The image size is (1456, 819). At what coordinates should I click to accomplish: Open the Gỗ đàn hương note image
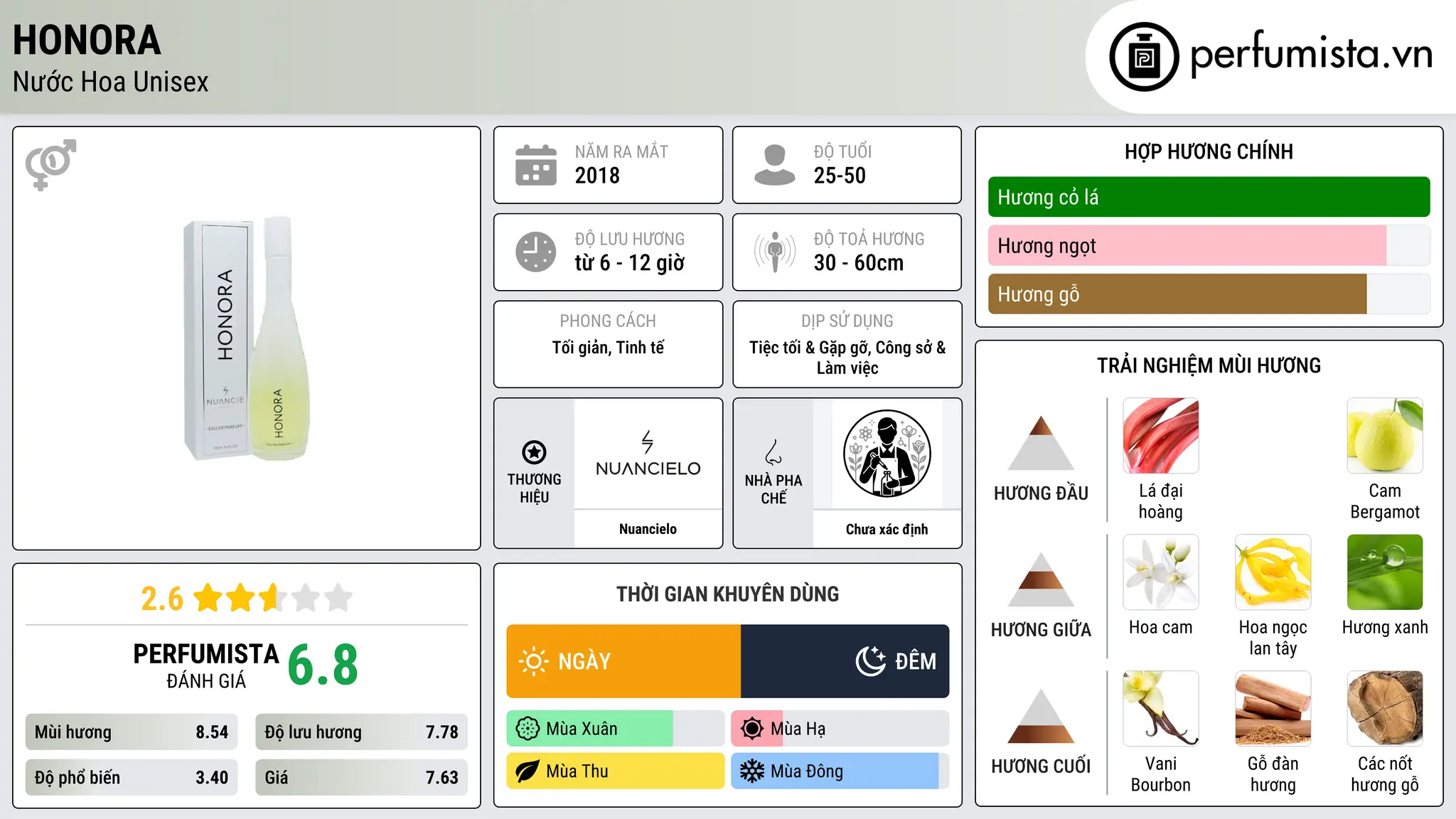tap(1273, 709)
